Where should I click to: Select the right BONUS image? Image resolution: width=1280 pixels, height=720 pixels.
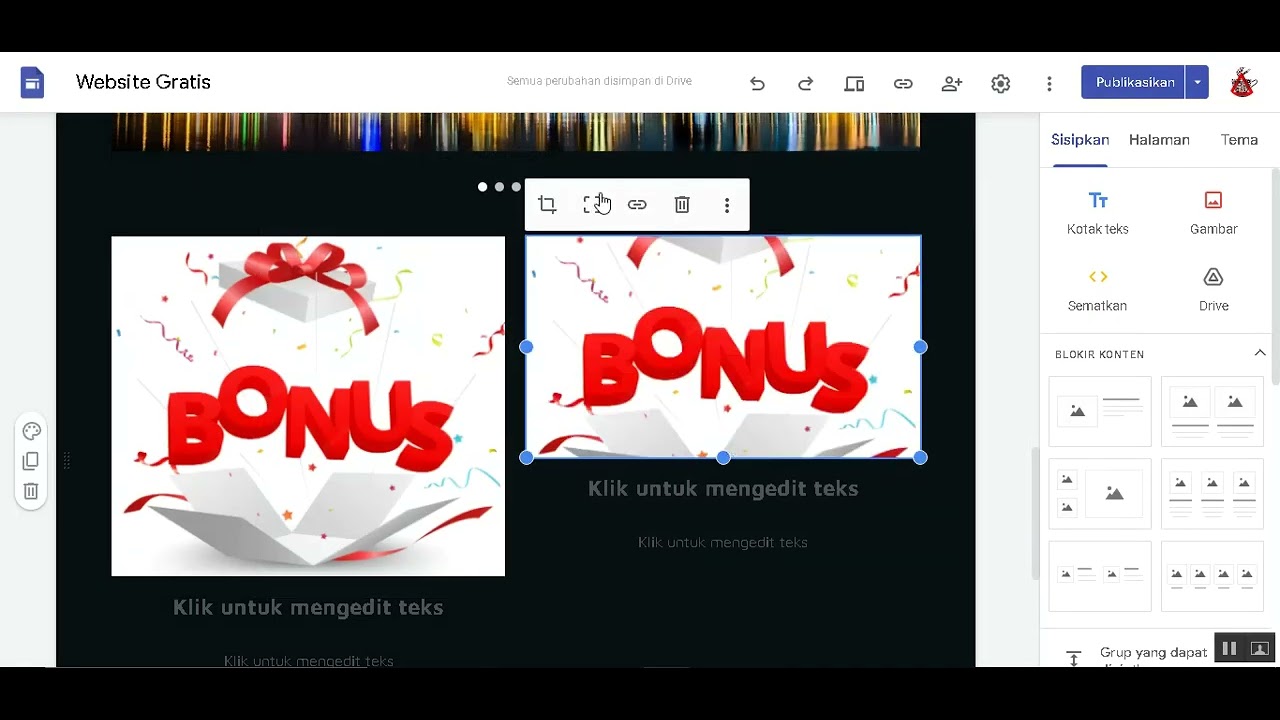[x=723, y=347]
